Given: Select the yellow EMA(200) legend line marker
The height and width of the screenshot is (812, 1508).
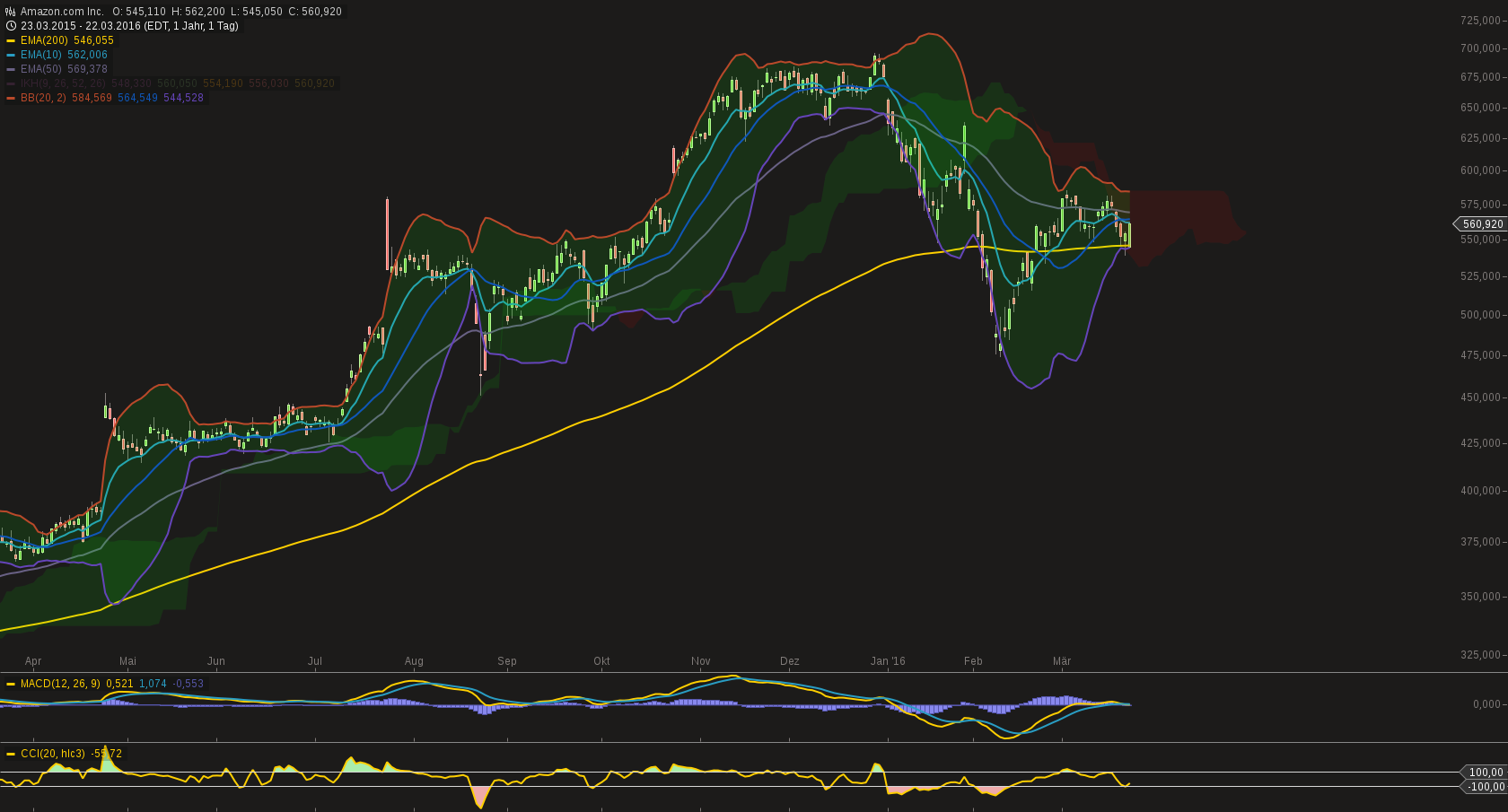Looking at the screenshot, I should click(x=10, y=40).
